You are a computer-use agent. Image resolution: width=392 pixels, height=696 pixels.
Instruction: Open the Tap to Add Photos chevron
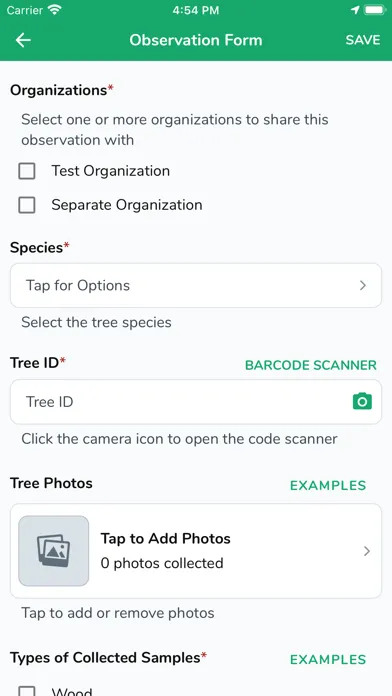point(367,551)
